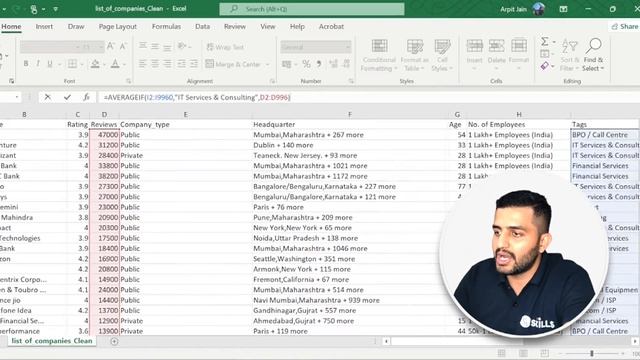Click the Arpit Jain account name

coord(513,9)
